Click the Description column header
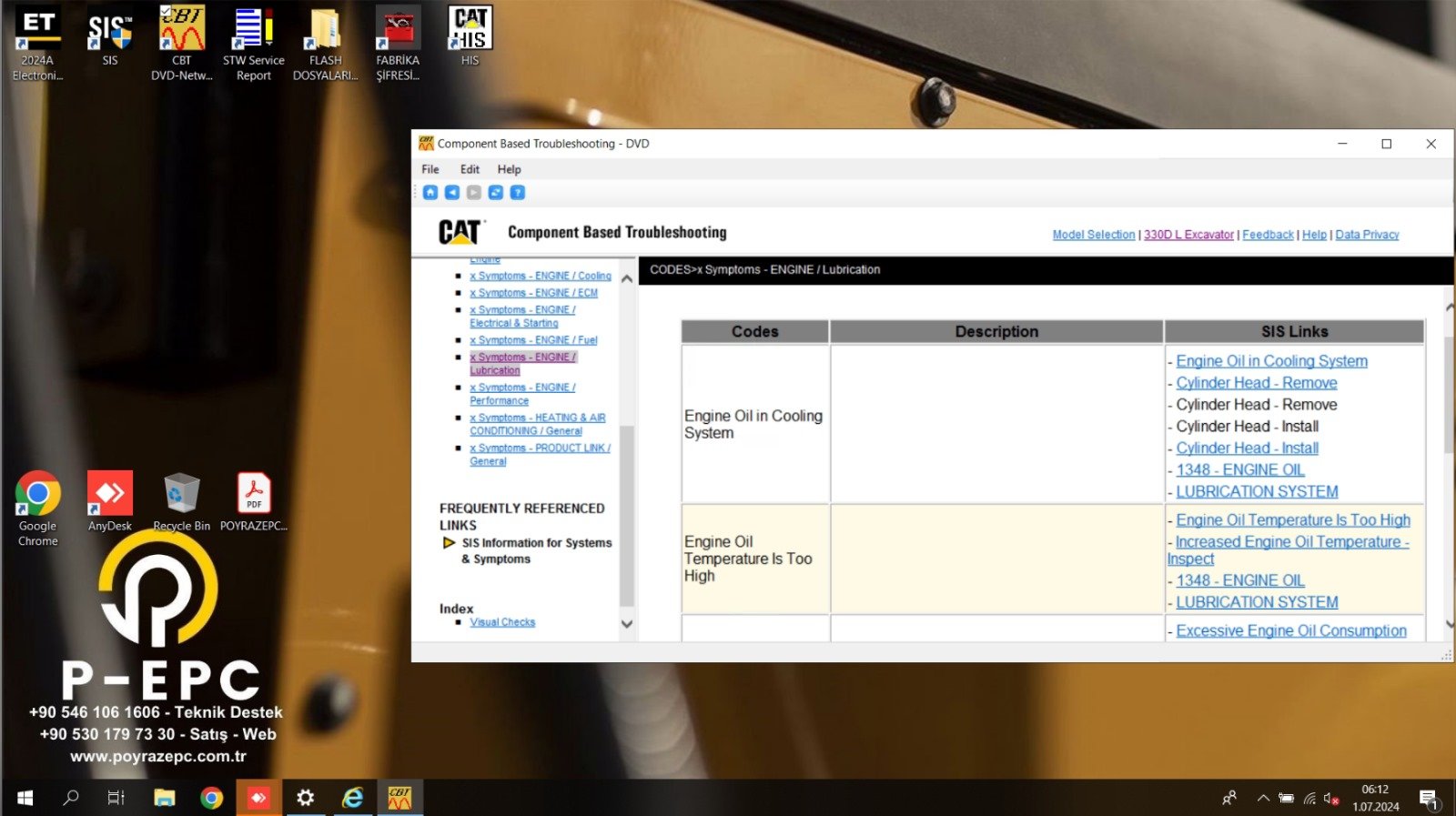This screenshot has height=816, width=1456. 996,332
